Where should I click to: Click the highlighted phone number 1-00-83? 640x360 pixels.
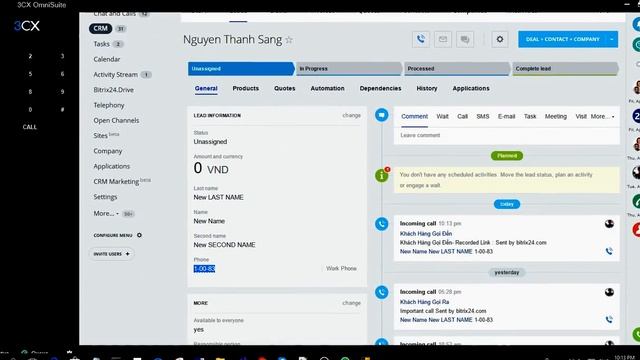204,269
